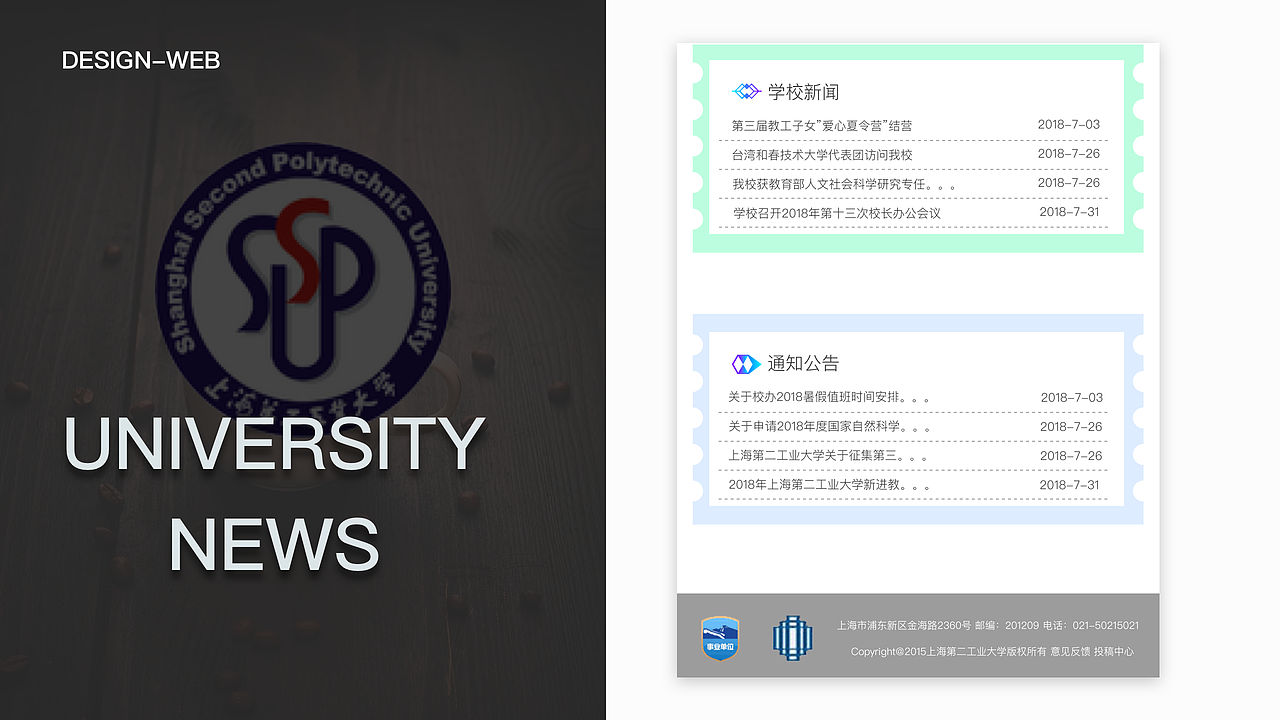Open news item 第三届教工子女"爱心夏令营"结营
1280x720 pixels.
tap(822, 126)
